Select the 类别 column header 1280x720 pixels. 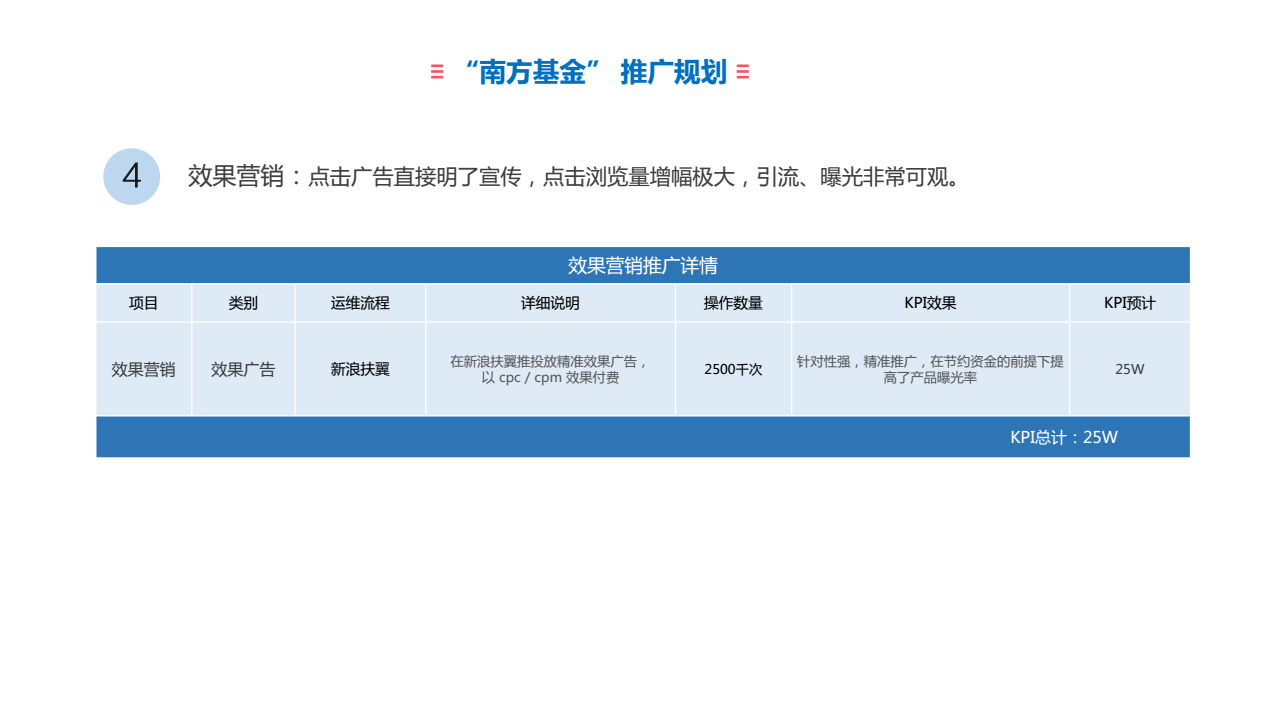[243, 303]
